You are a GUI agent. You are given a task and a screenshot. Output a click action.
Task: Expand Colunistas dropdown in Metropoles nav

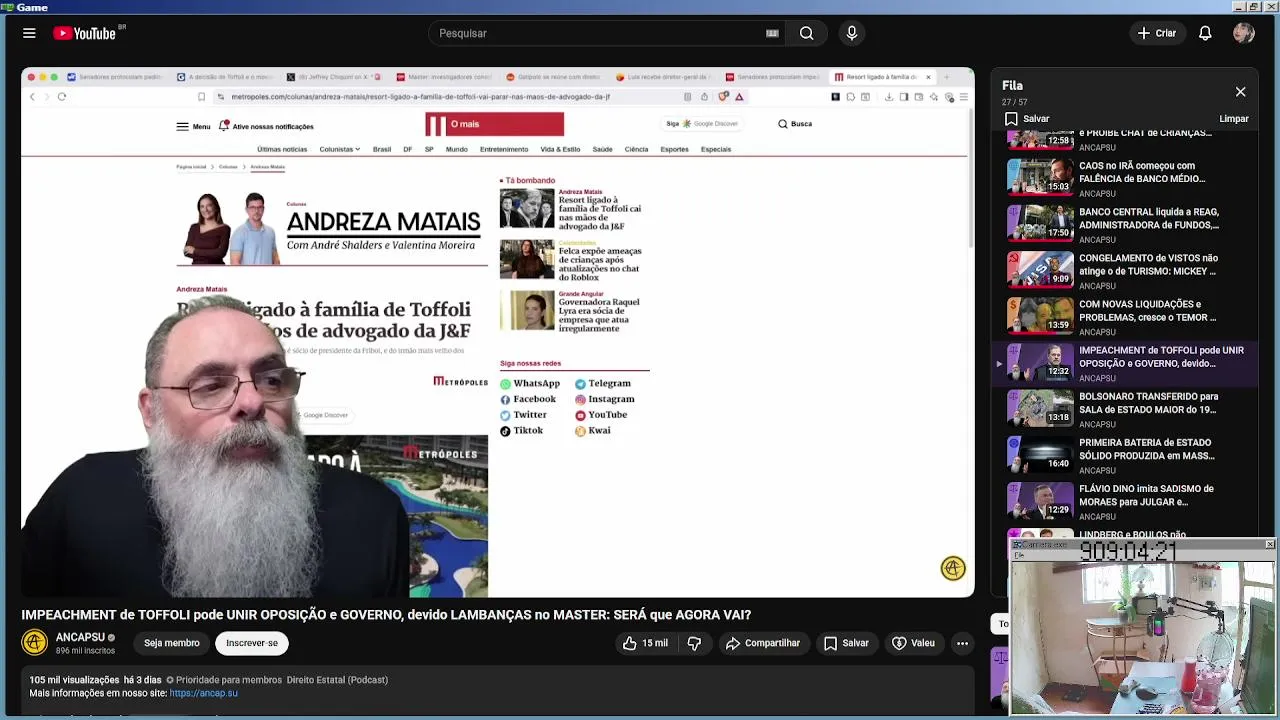coord(339,149)
